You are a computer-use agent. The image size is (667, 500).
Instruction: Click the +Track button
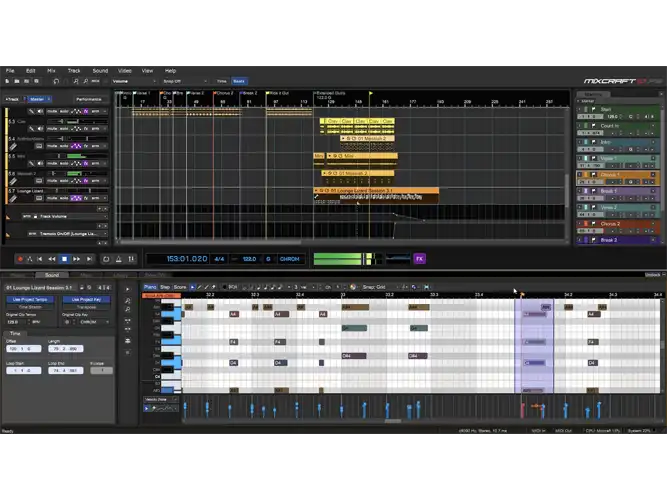pos(12,99)
